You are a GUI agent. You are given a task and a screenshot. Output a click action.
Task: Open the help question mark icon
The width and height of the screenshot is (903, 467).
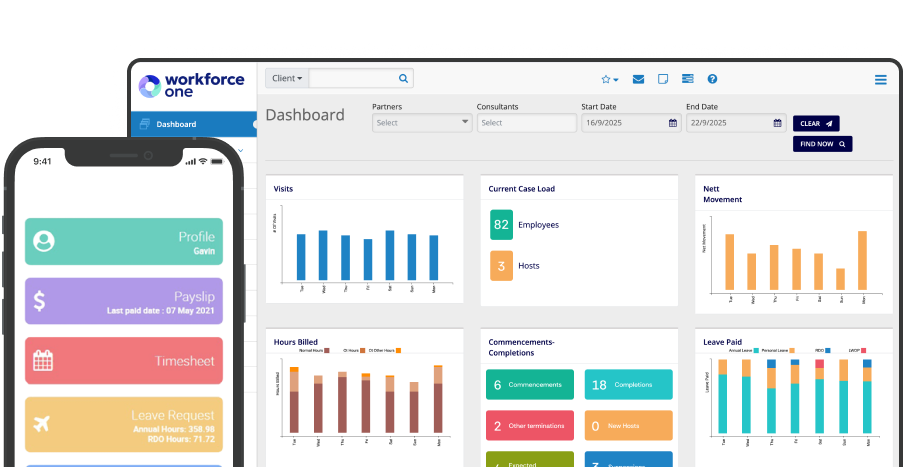point(712,79)
